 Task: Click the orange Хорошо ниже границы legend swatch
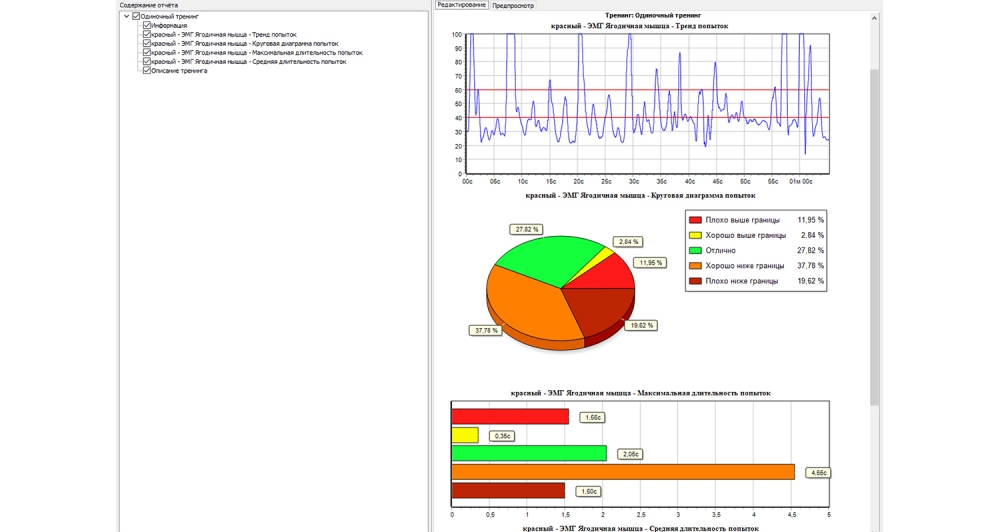(696, 266)
